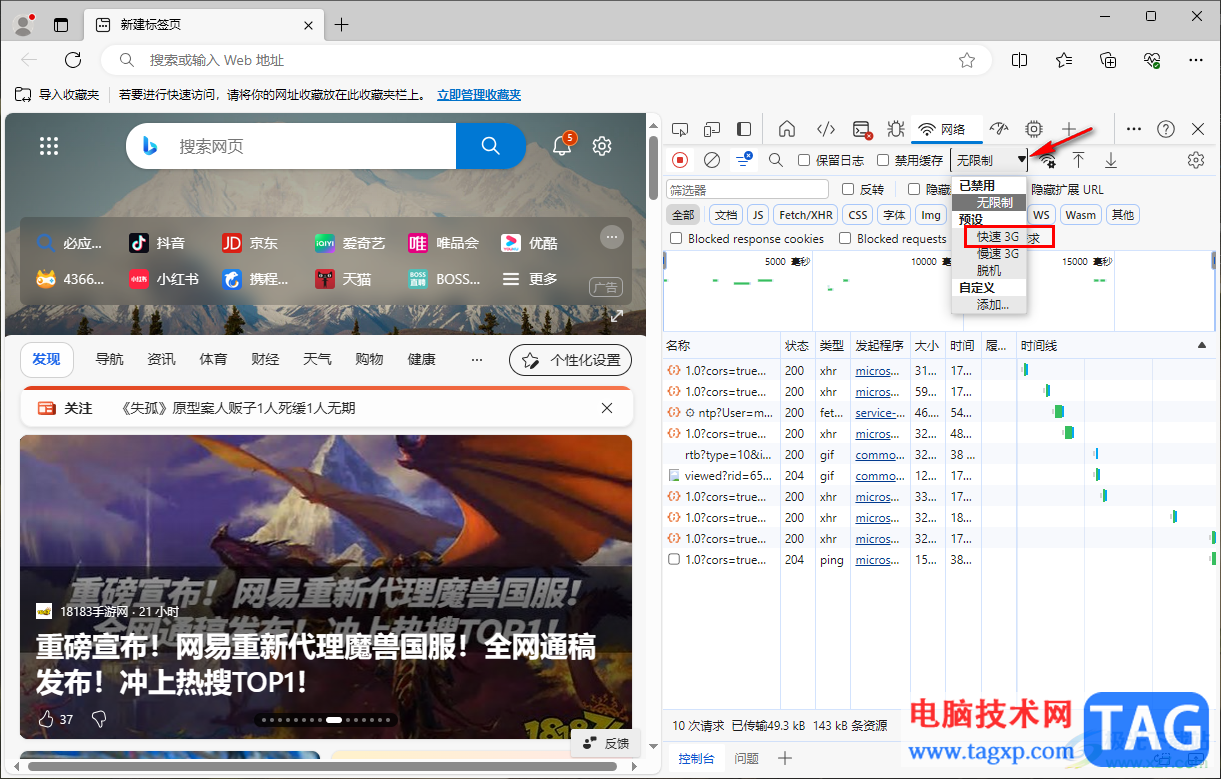Import HAR file with up arrow
The height and width of the screenshot is (779, 1221).
coord(1079,160)
